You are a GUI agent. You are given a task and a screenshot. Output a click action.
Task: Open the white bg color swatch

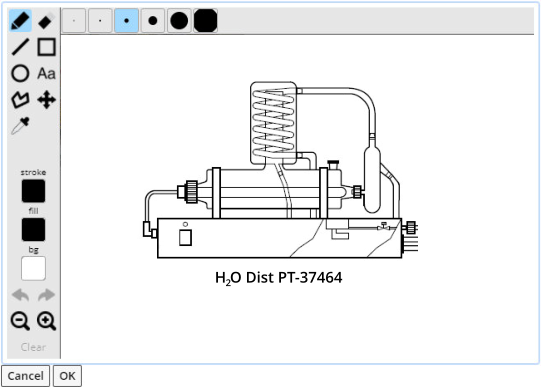point(34,268)
